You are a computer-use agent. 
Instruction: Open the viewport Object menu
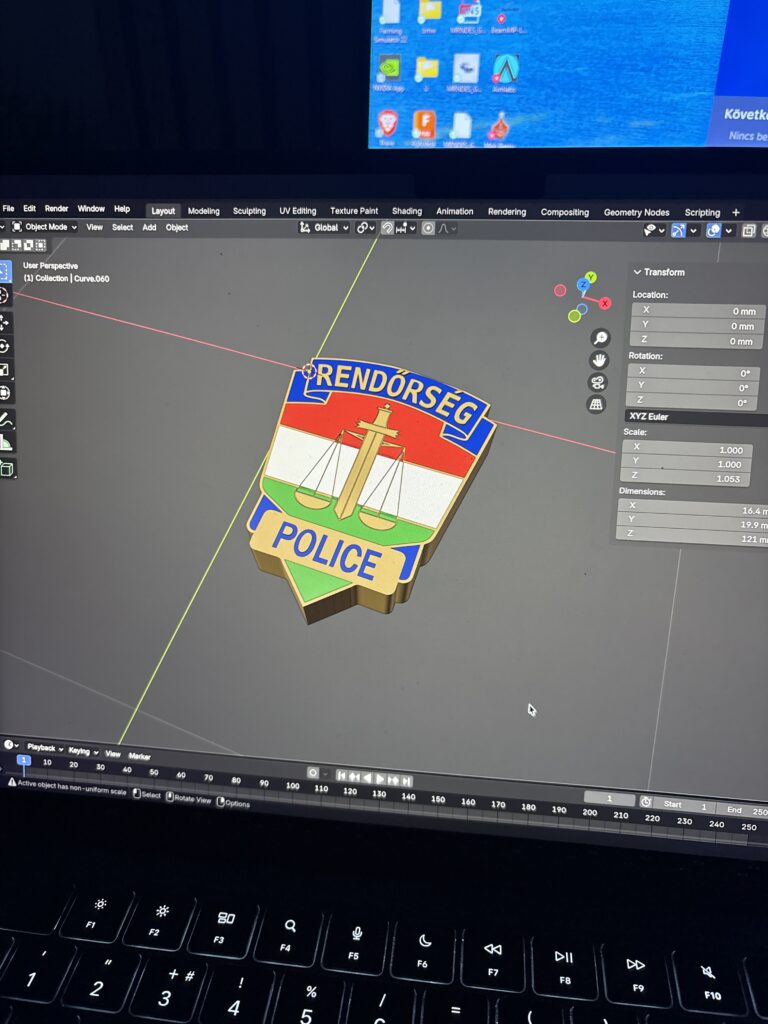[177, 227]
